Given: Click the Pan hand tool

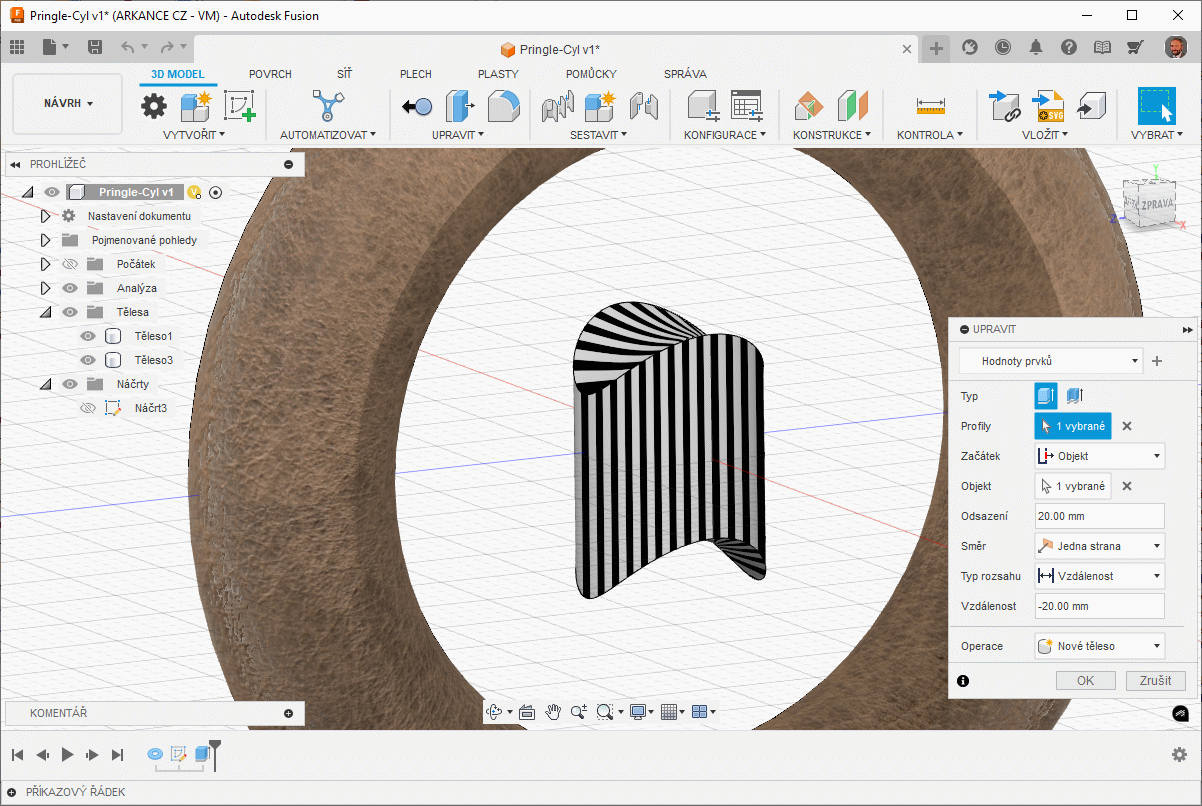Looking at the screenshot, I should [x=553, y=712].
